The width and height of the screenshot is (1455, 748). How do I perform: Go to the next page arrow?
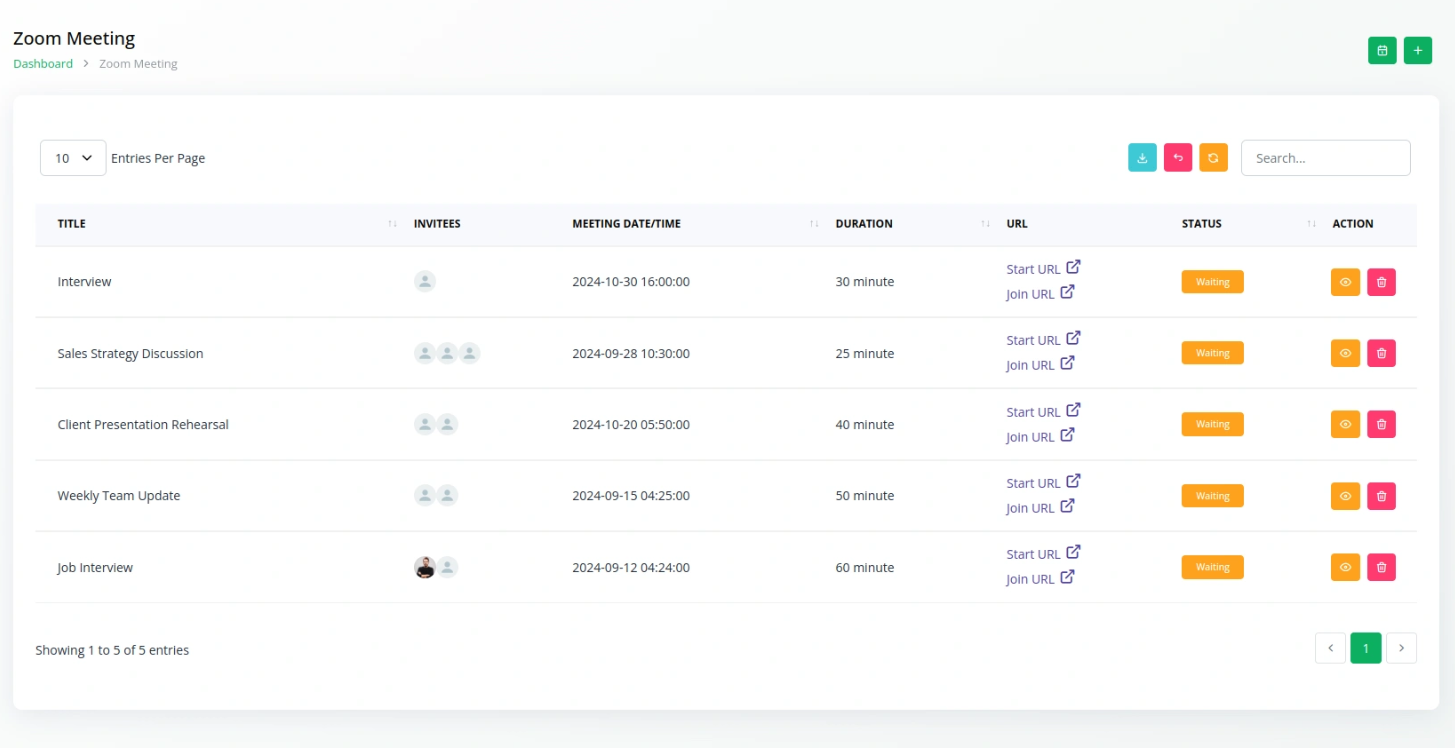pos(1401,648)
